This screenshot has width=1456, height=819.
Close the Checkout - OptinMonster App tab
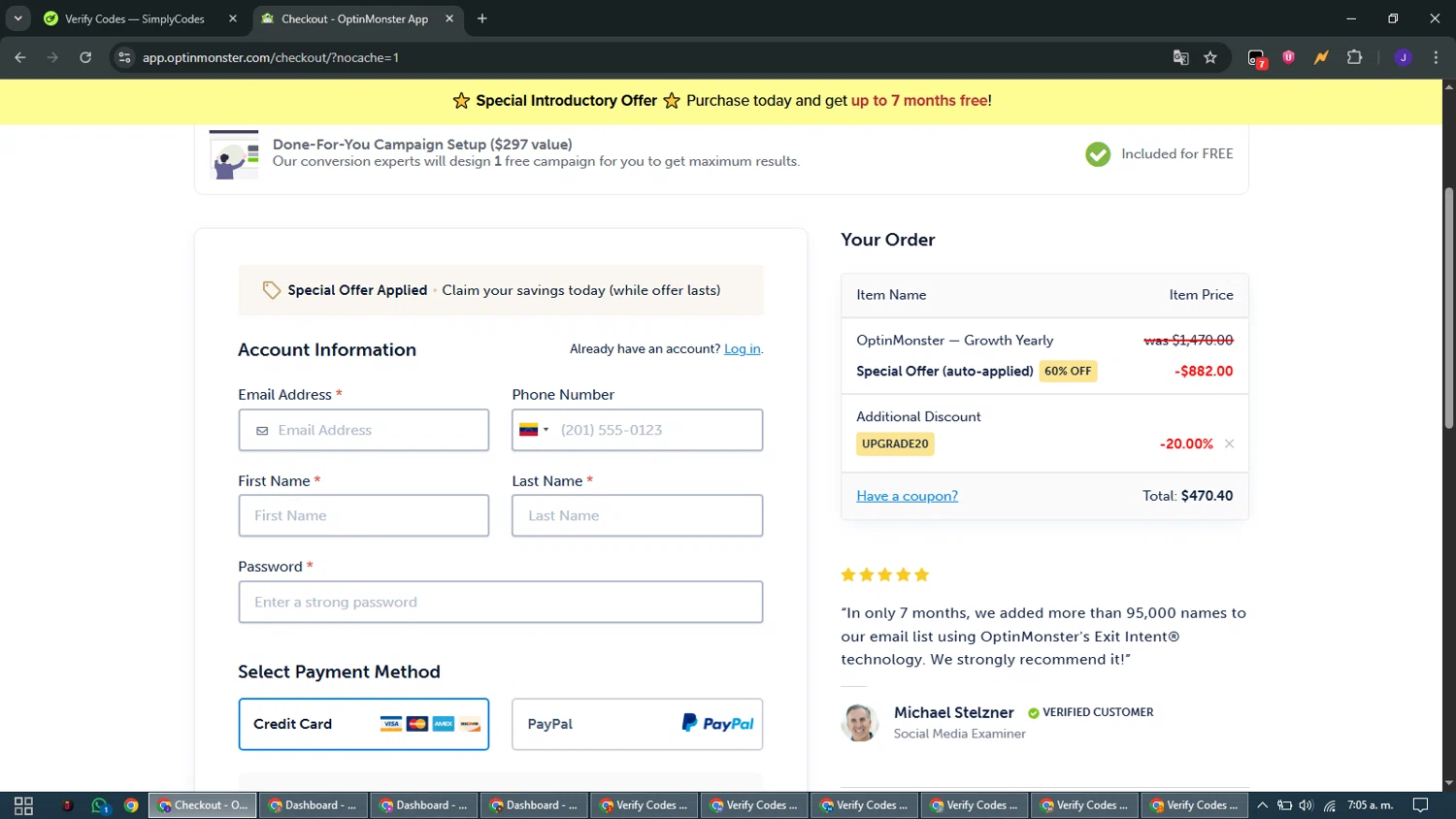click(x=449, y=18)
